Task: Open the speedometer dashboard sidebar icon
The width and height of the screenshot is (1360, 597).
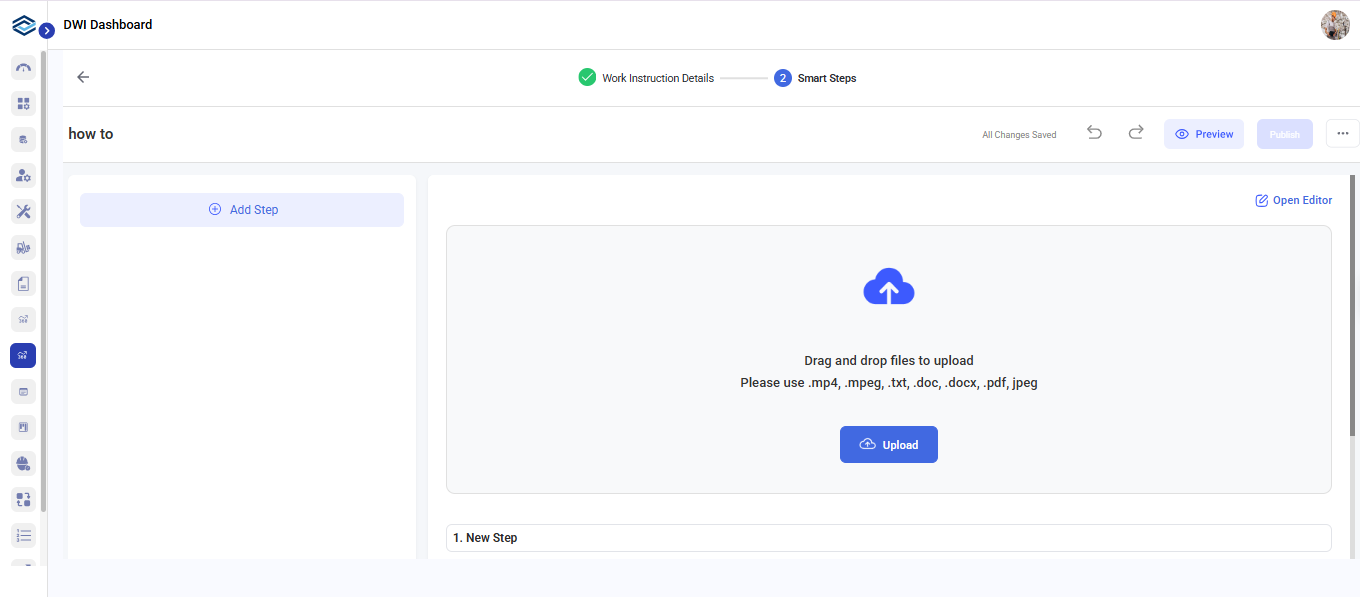Action: click(x=23, y=67)
